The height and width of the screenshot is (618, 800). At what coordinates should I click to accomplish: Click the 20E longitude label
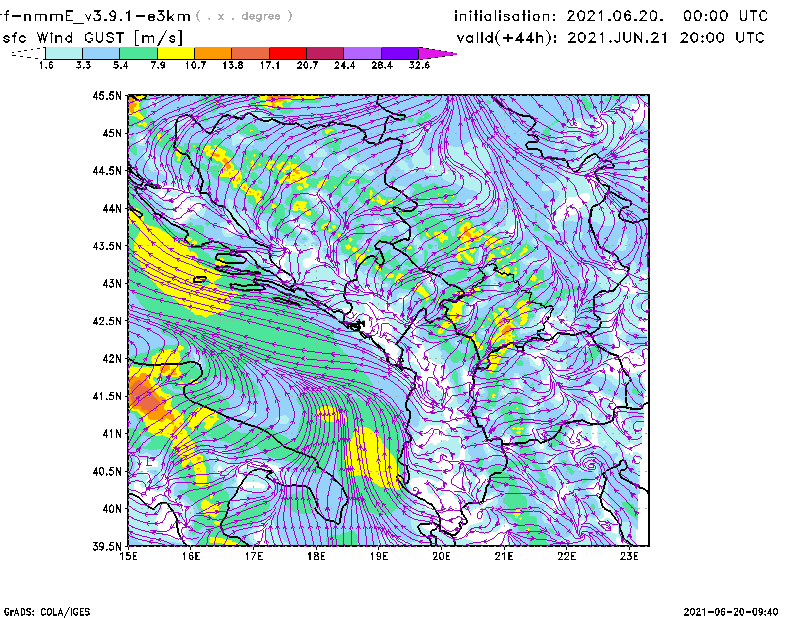pos(441,556)
